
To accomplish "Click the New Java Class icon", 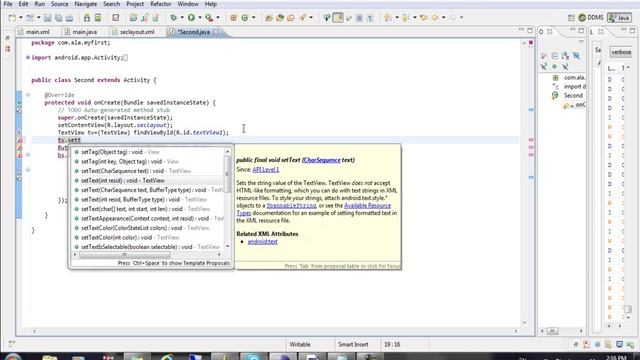I will click(245, 18).
